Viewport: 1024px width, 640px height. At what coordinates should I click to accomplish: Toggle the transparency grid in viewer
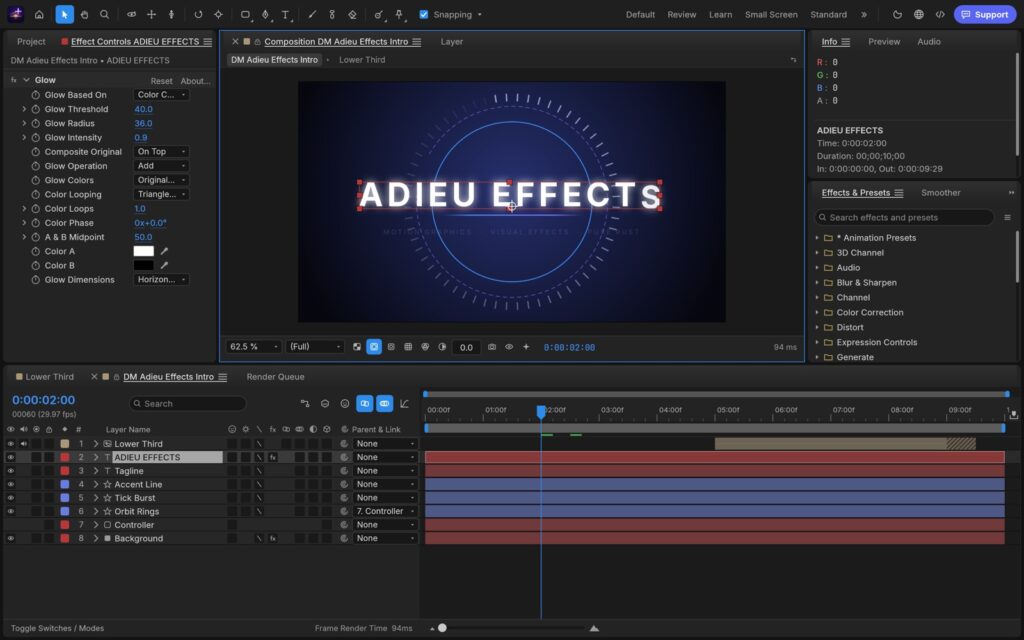357,347
